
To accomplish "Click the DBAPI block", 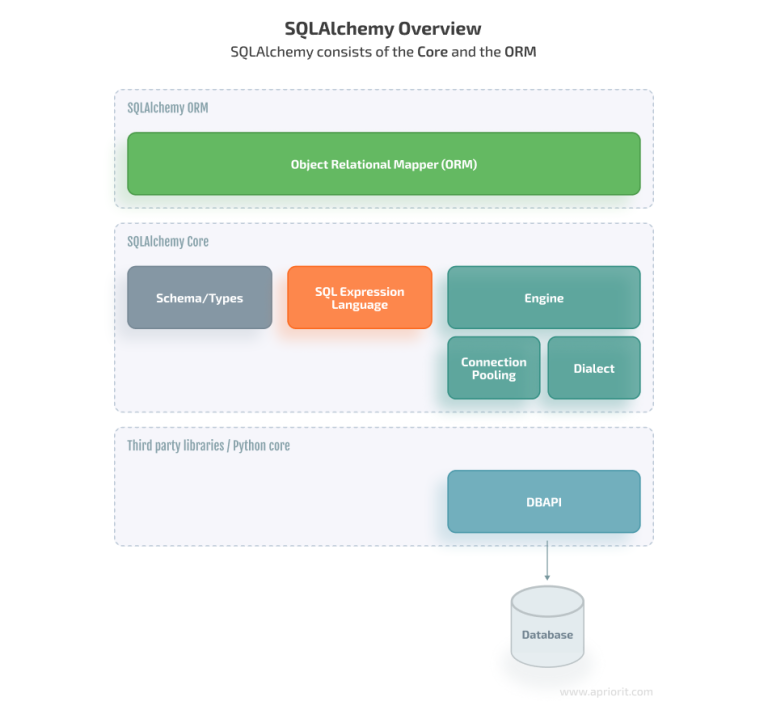I will pos(543,502).
